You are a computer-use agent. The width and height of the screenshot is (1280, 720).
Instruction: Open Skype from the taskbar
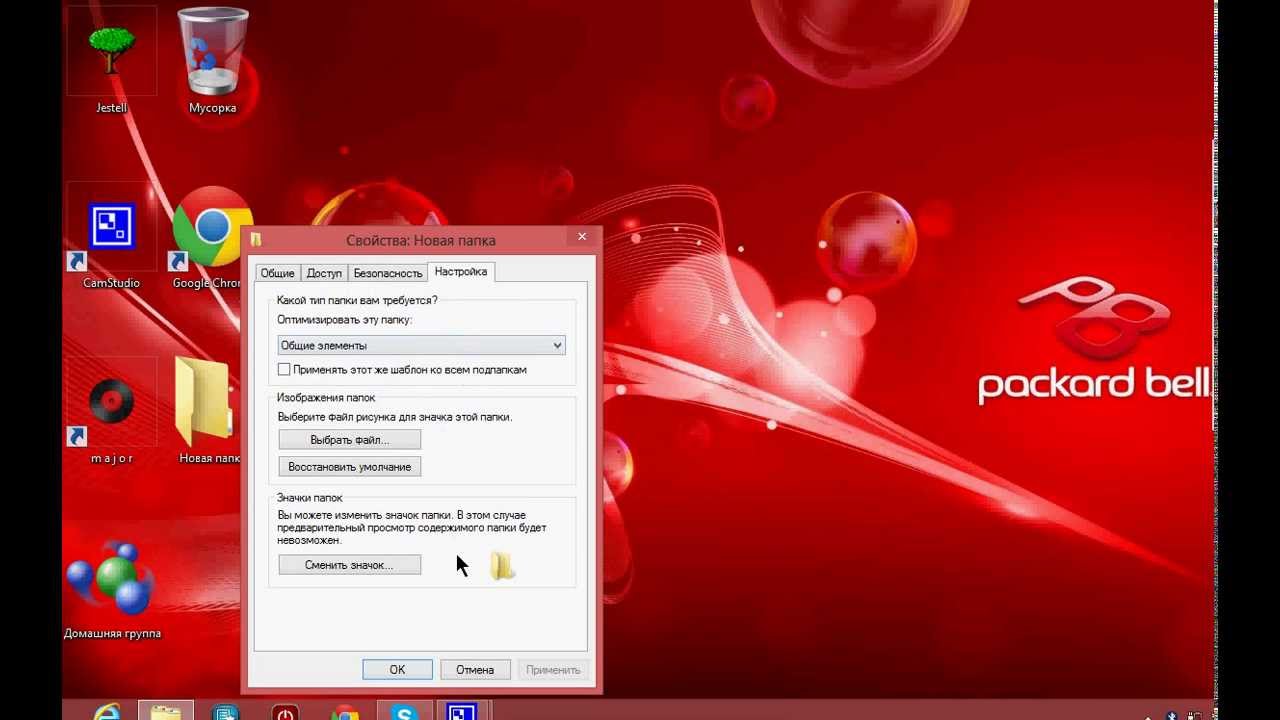[x=404, y=713]
